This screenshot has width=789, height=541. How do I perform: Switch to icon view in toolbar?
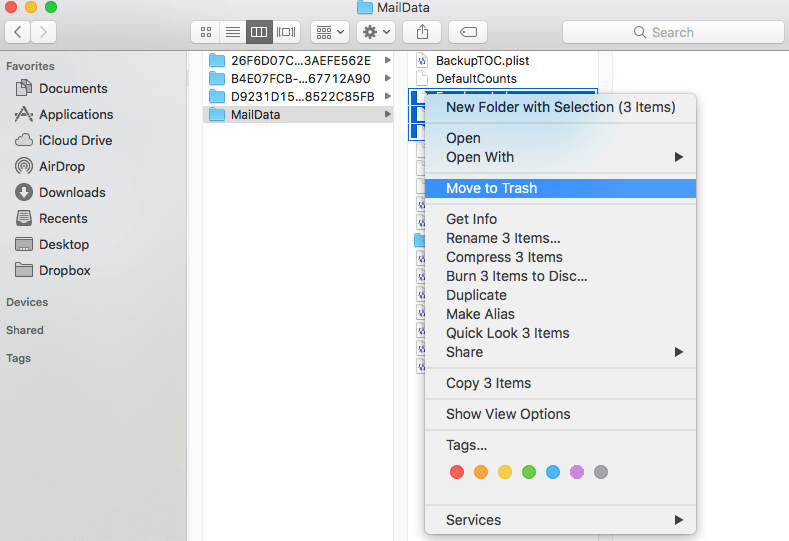pos(205,32)
